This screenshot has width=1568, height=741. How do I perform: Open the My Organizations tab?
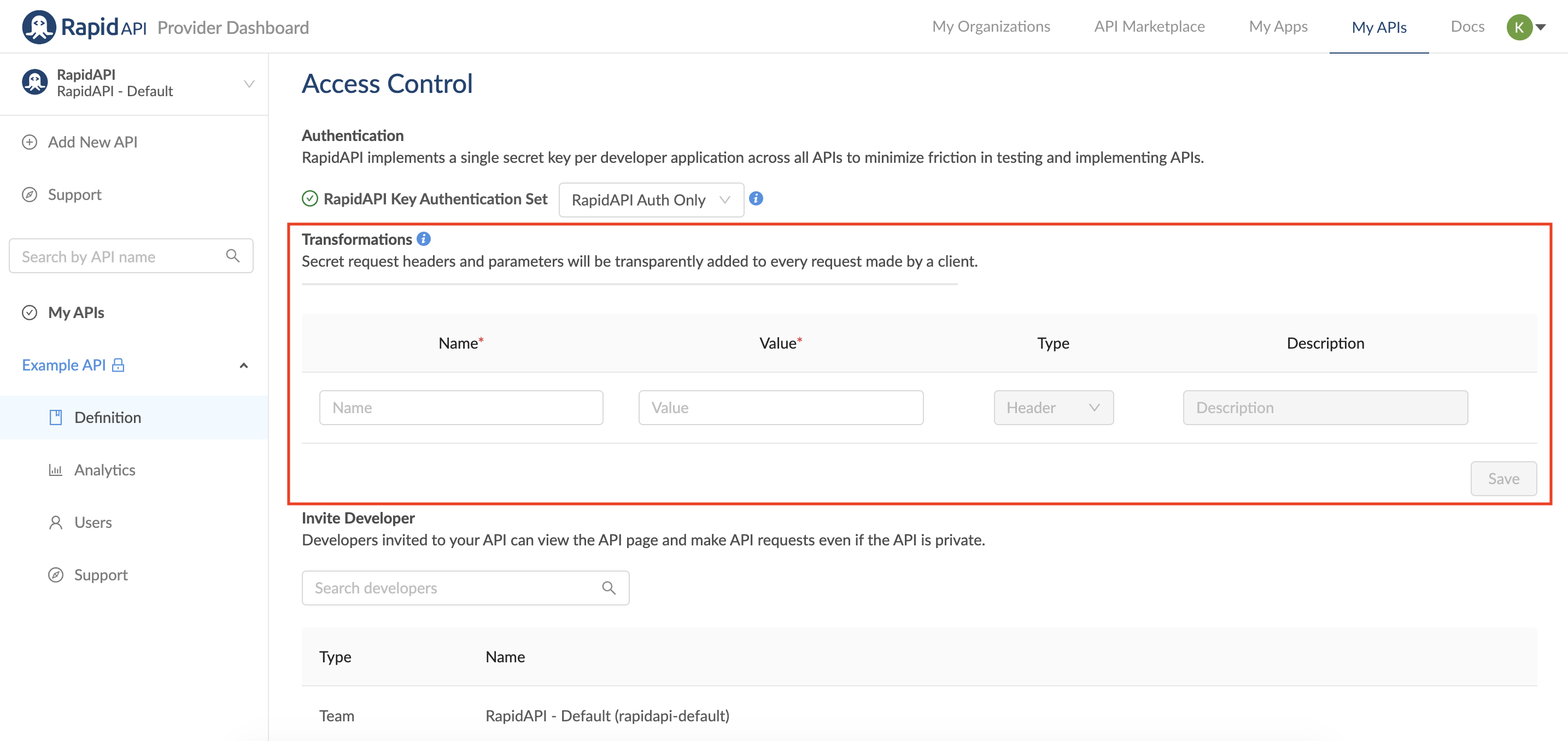(990, 27)
